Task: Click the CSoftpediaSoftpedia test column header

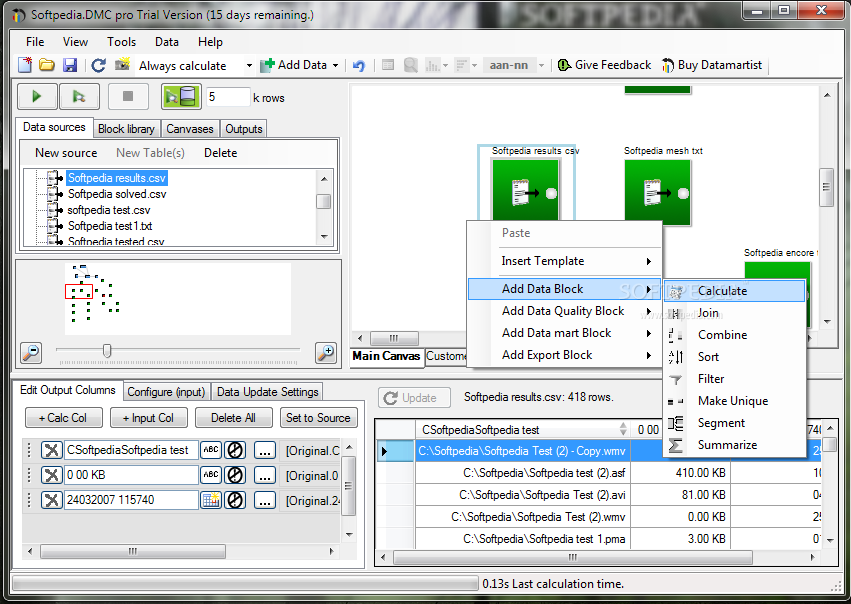Action: (x=523, y=430)
